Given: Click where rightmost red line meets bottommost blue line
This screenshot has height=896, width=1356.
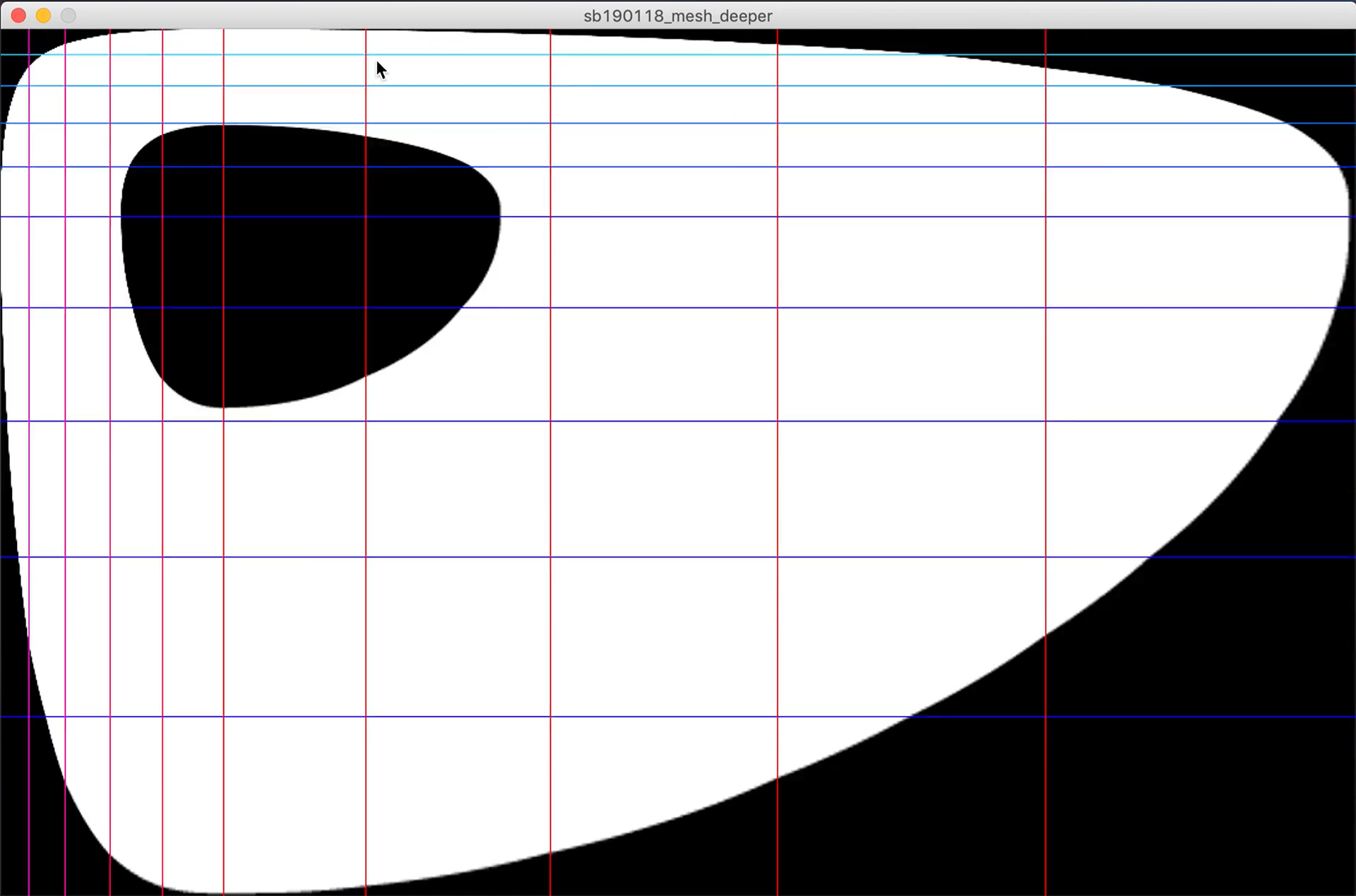Looking at the screenshot, I should coord(1046,717).
